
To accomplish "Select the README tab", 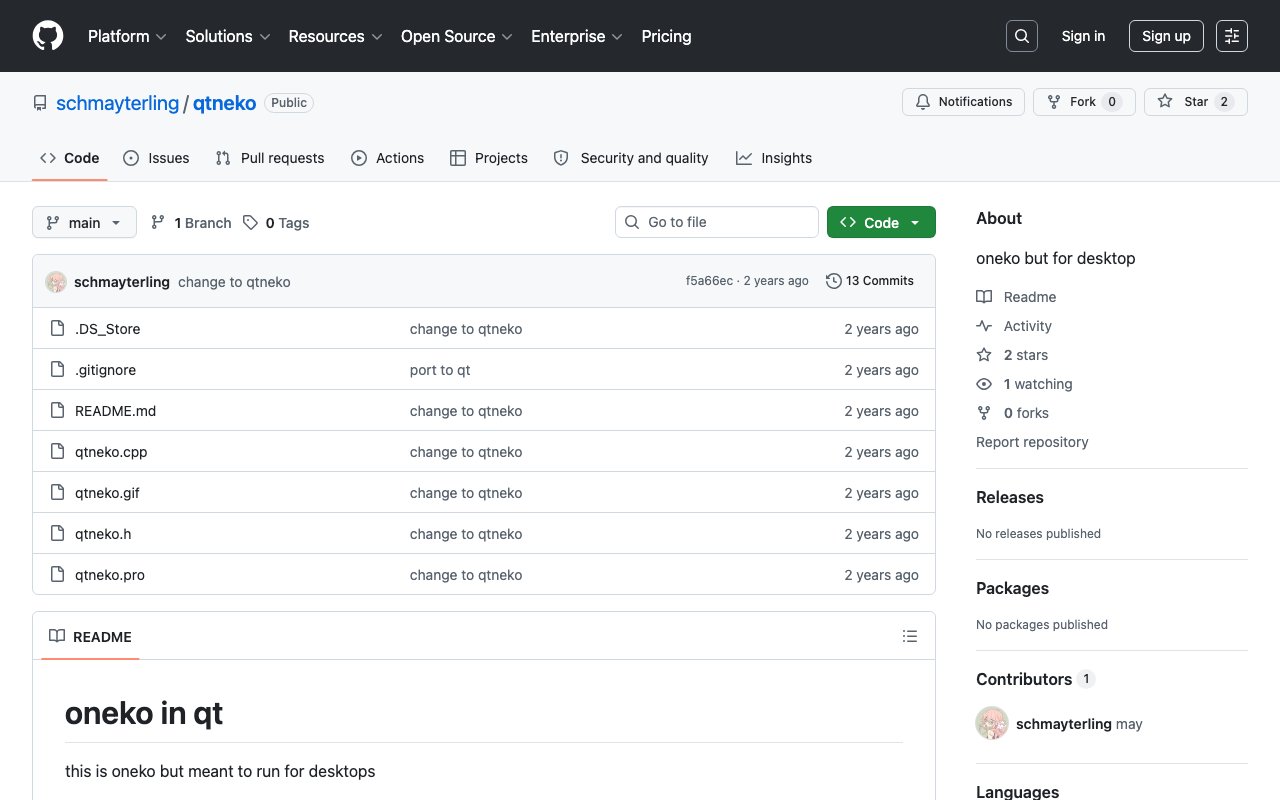I will pyautogui.click(x=90, y=637).
